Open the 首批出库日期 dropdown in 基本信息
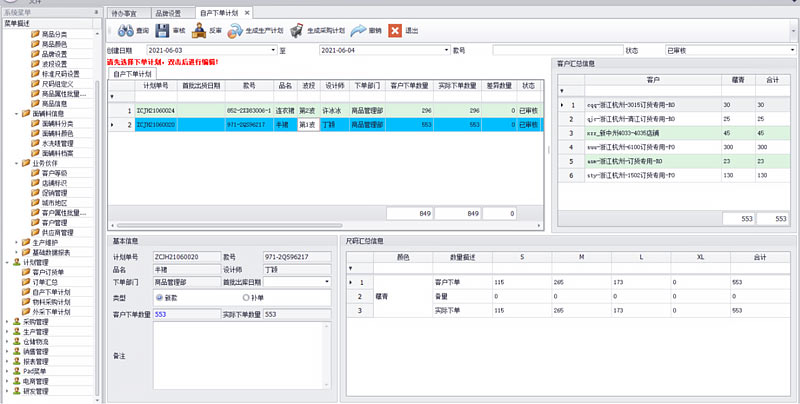800x404 pixels. [327, 282]
